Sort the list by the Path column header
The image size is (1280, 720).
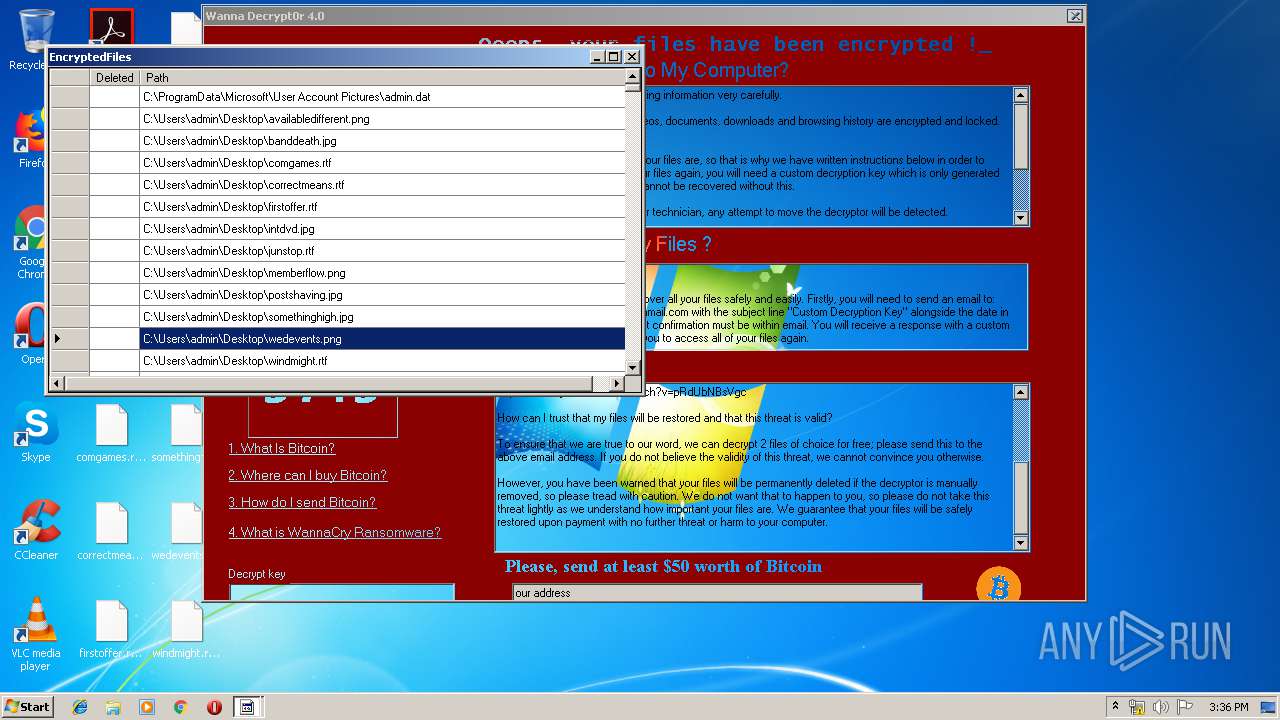[382, 77]
